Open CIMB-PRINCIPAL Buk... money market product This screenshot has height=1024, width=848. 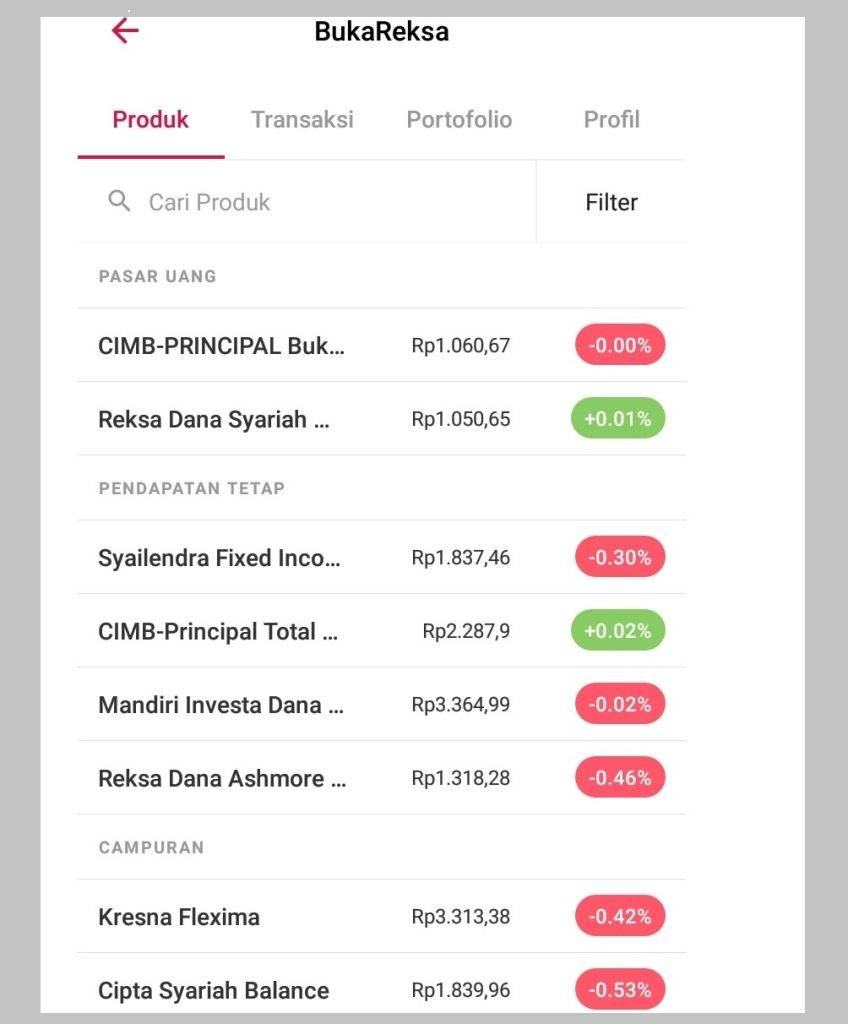pos(382,345)
